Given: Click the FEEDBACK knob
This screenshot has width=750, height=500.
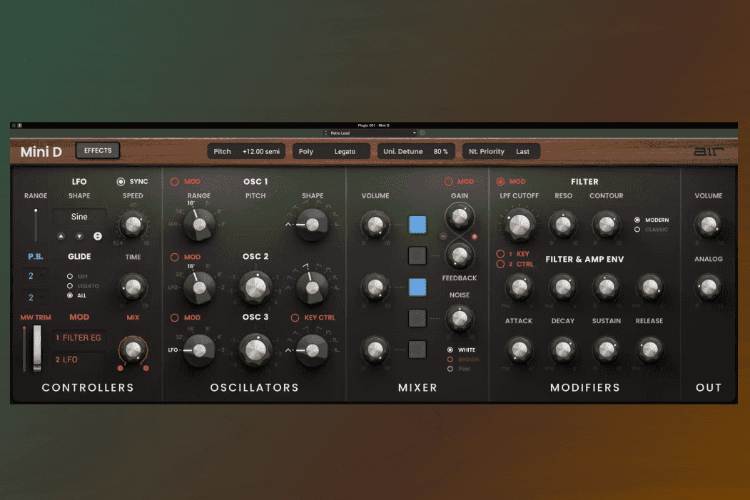Looking at the screenshot, I should tap(460, 256).
